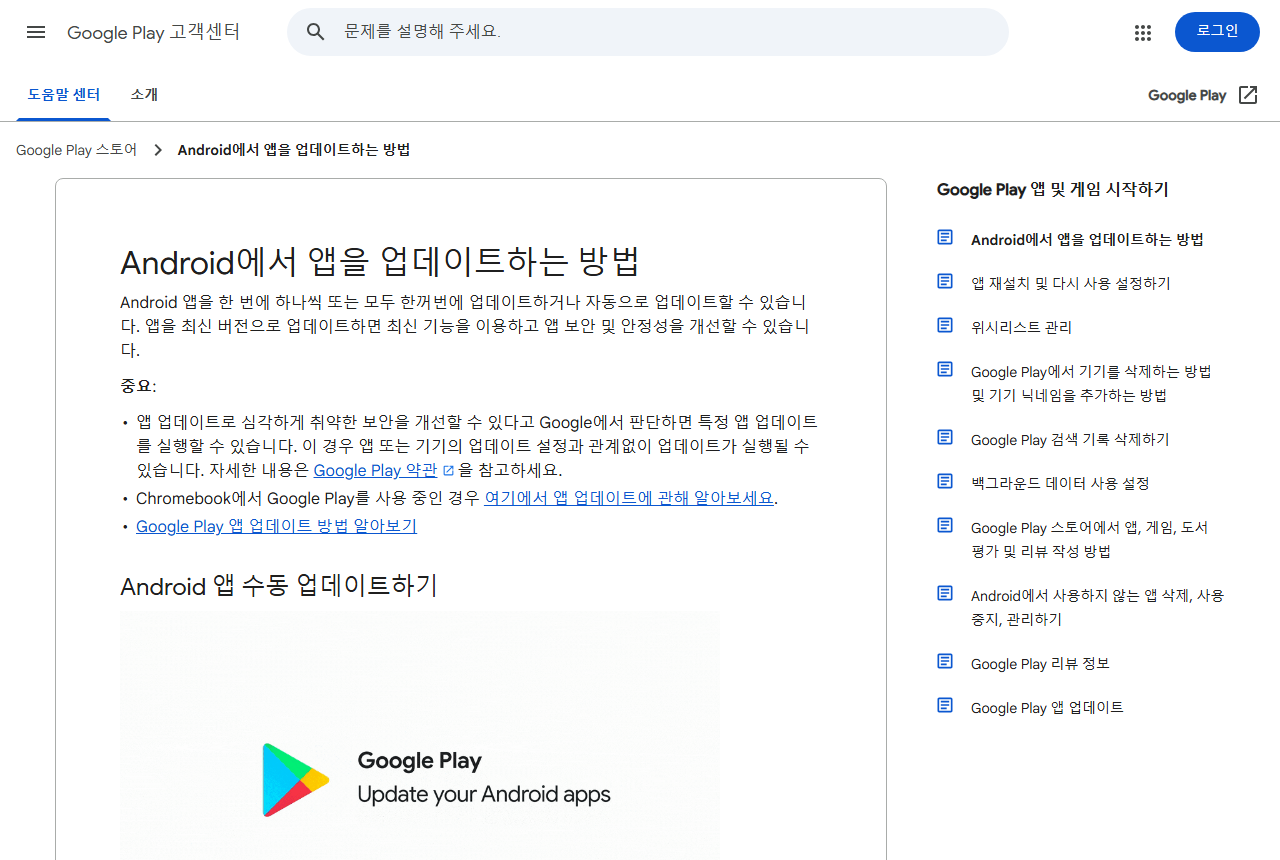Click article icon beside '평가 및 리뷰 작성 방법'

pyautogui.click(x=945, y=525)
